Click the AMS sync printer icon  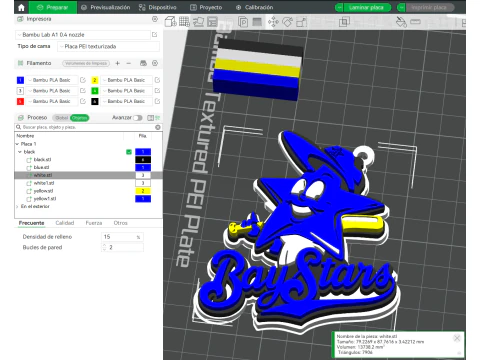(x=143, y=63)
